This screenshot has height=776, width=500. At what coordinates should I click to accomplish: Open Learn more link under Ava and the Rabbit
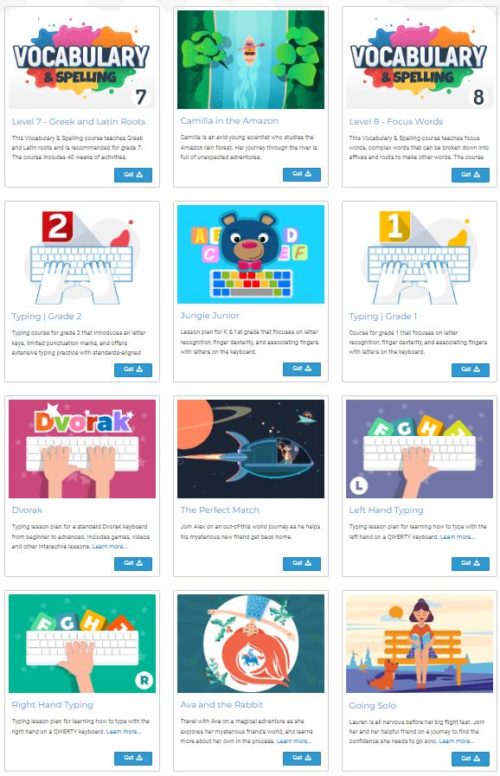(294, 741)
